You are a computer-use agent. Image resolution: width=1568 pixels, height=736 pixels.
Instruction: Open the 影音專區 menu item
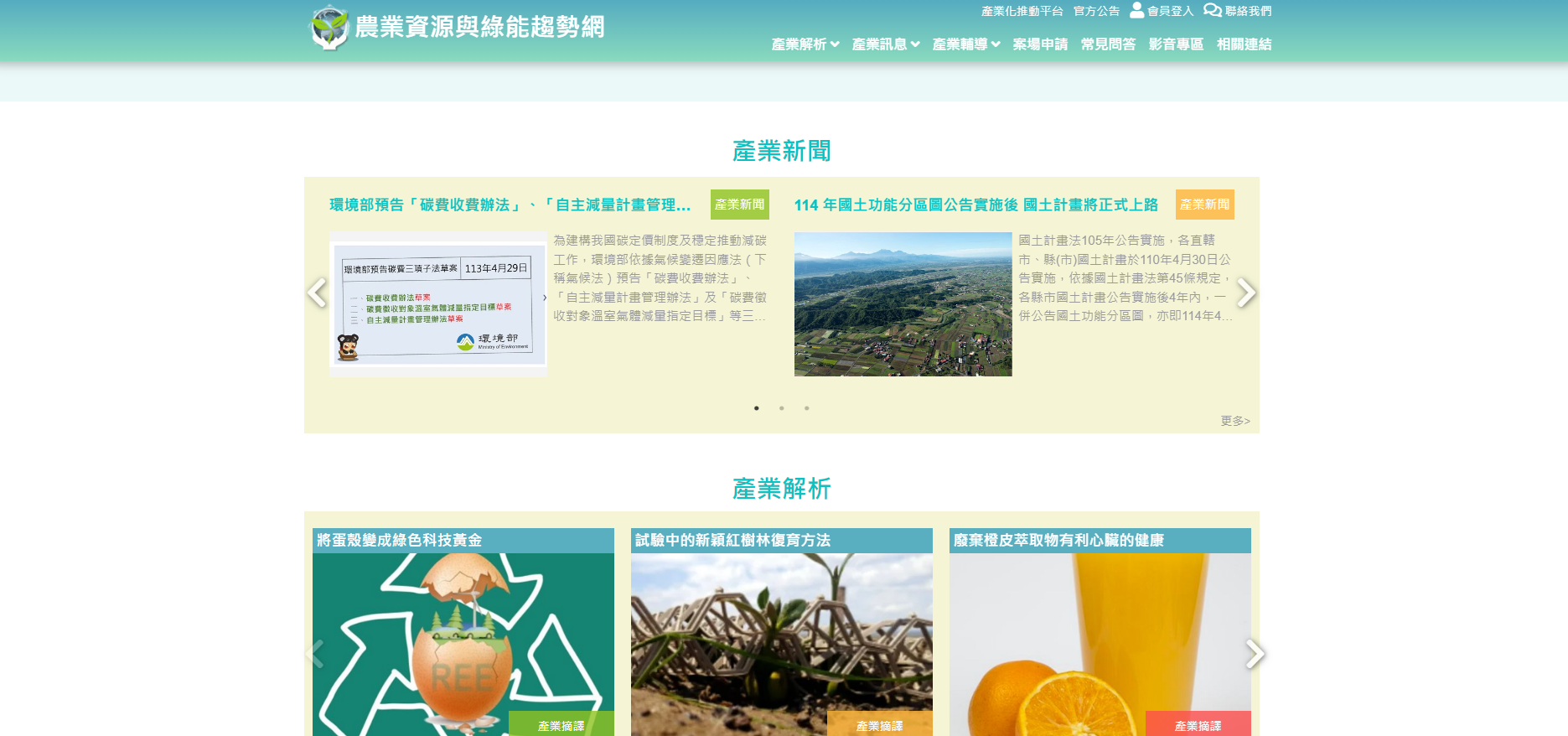[x=1176, y=44]
